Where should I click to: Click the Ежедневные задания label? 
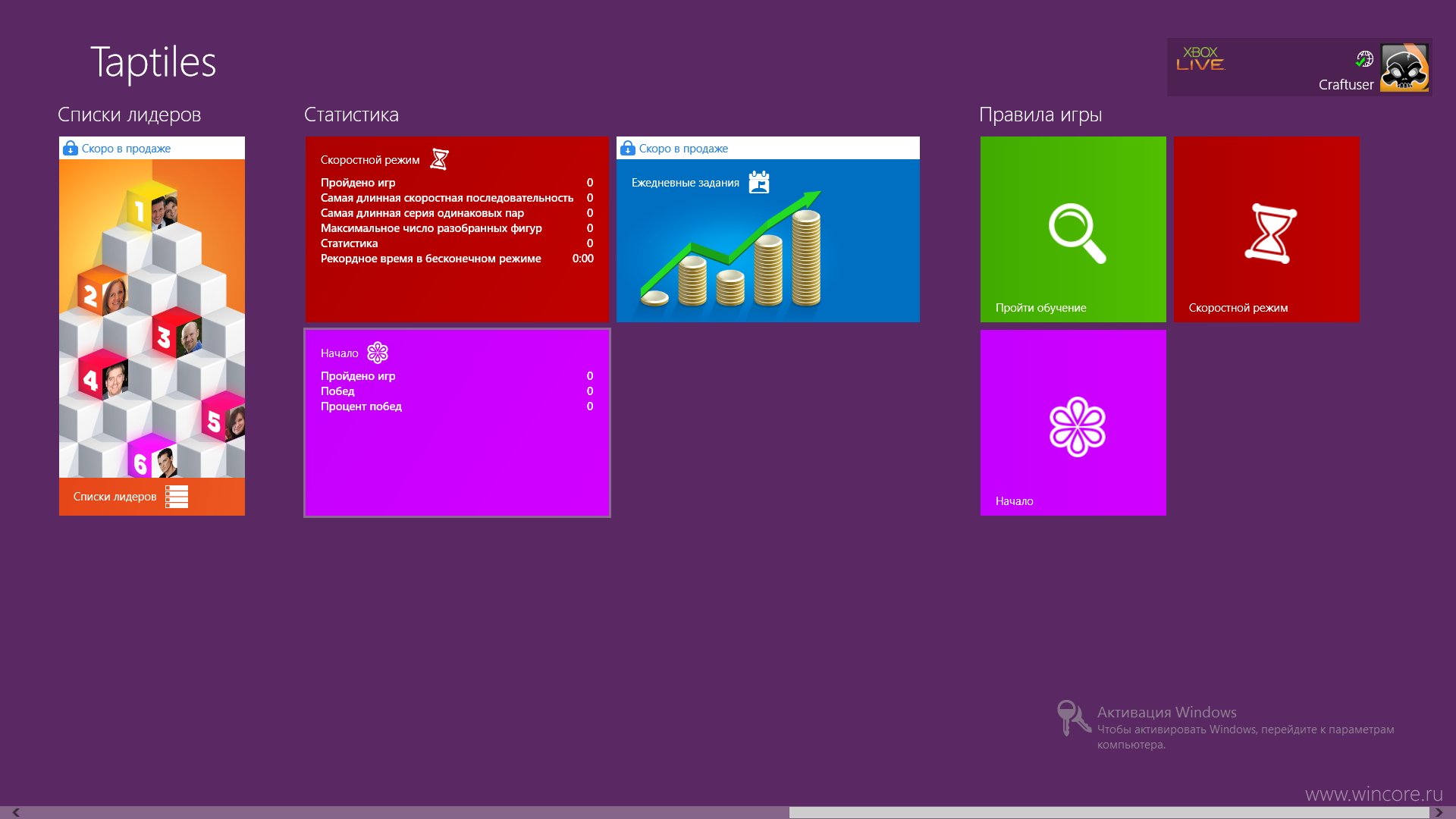(x=686, y=183)
